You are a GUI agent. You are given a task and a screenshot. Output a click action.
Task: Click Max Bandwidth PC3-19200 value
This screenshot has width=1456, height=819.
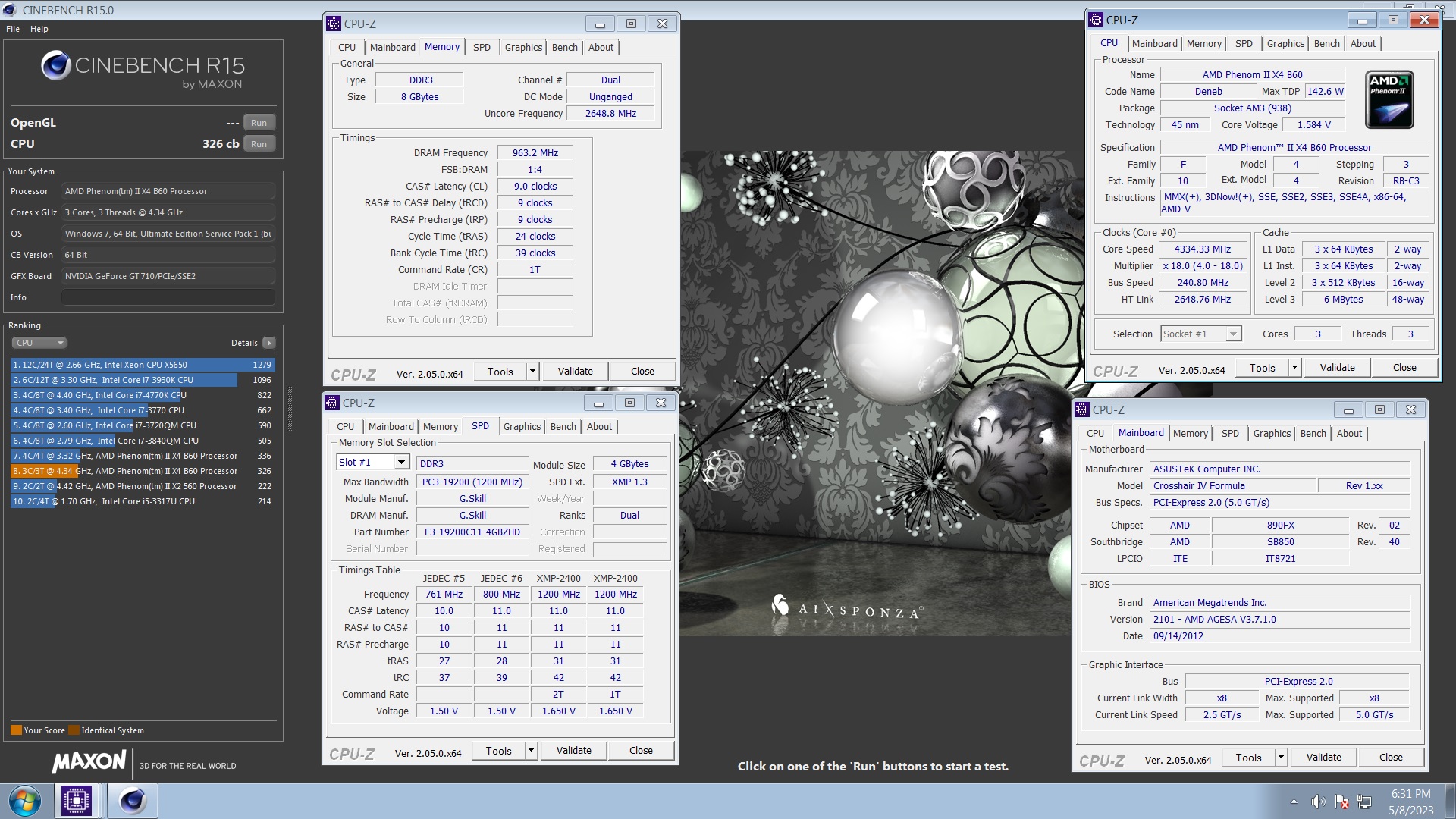(472, 482)
